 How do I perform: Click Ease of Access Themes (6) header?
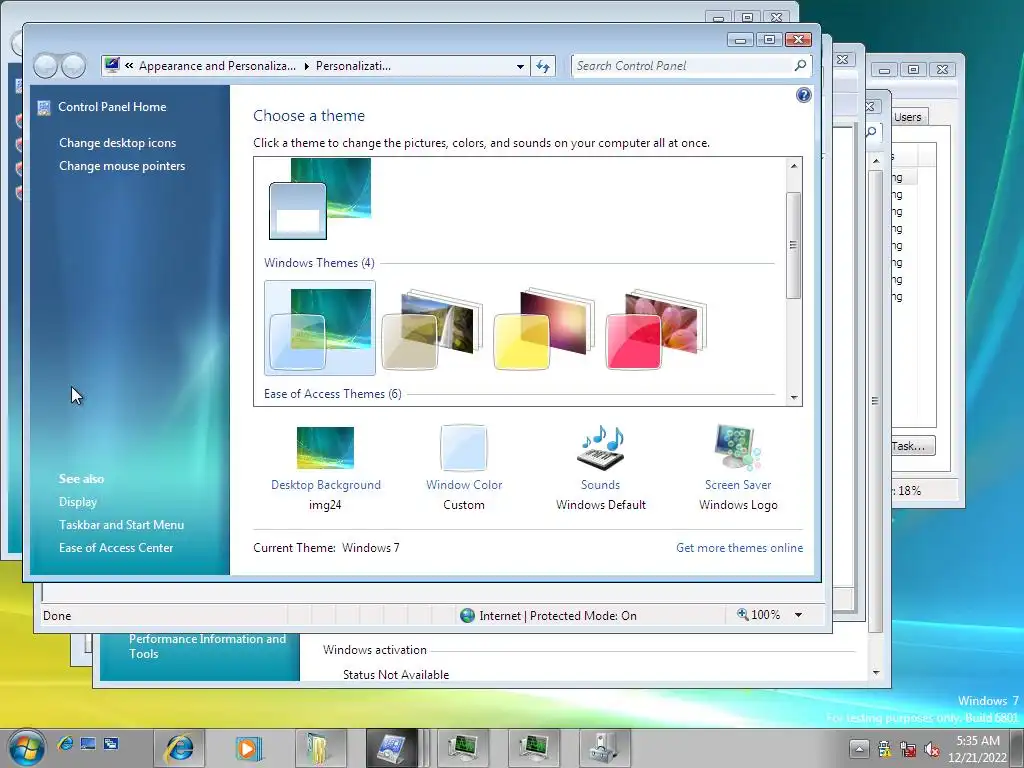[x=332, y=394]
